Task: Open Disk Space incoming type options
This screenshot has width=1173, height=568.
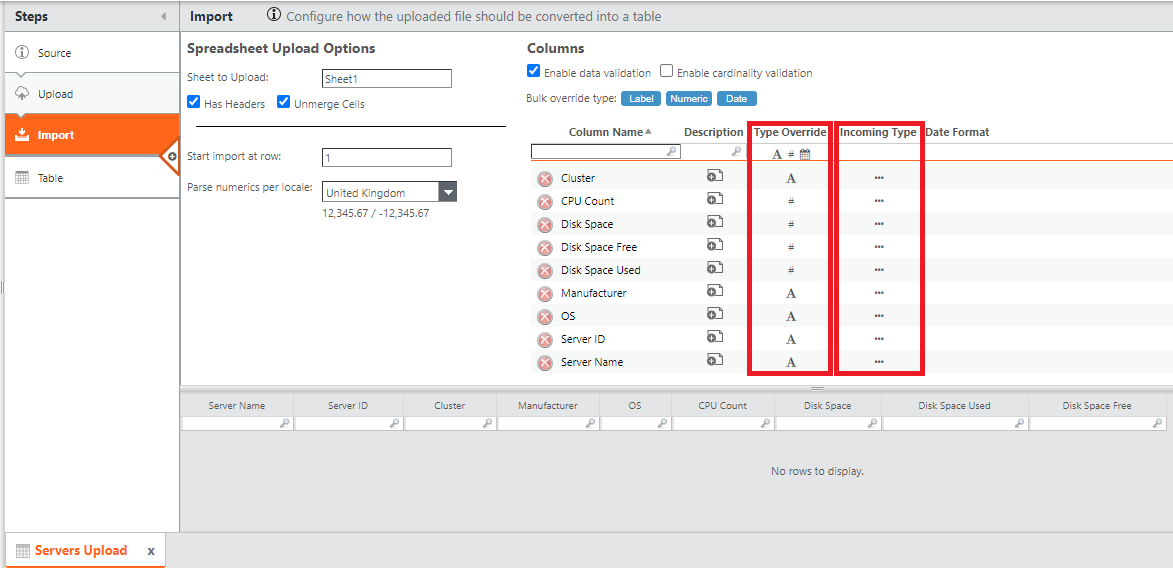Action: (879, 224)
